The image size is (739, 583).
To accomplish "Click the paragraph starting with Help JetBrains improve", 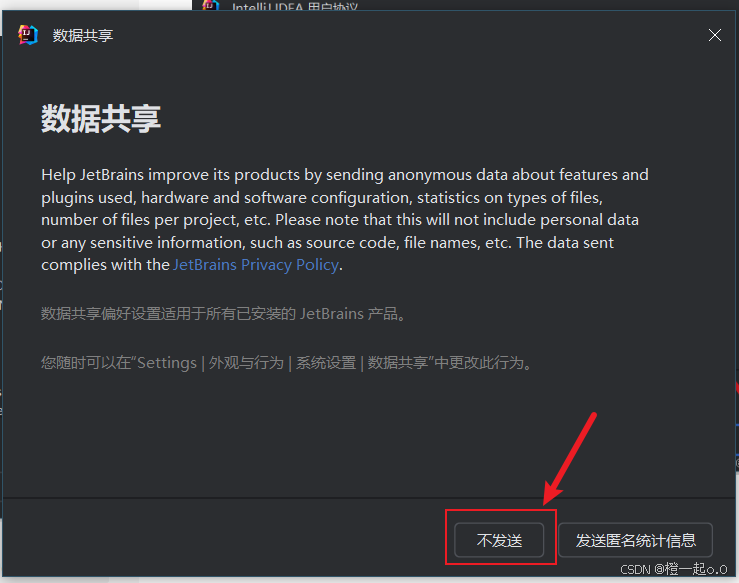I will (345, 220).
